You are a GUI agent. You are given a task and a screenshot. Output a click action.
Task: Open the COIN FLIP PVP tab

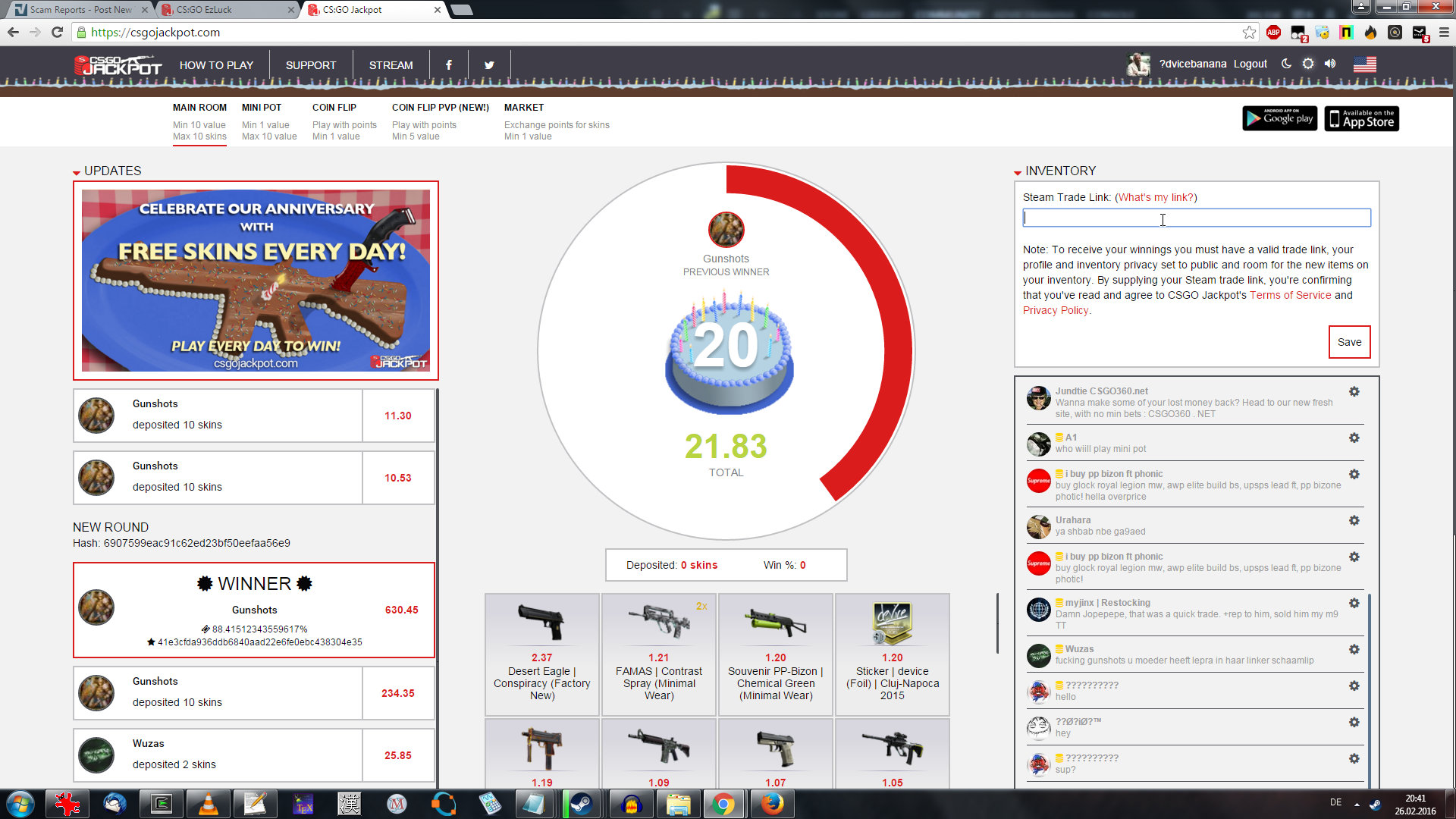pos(440,108)
